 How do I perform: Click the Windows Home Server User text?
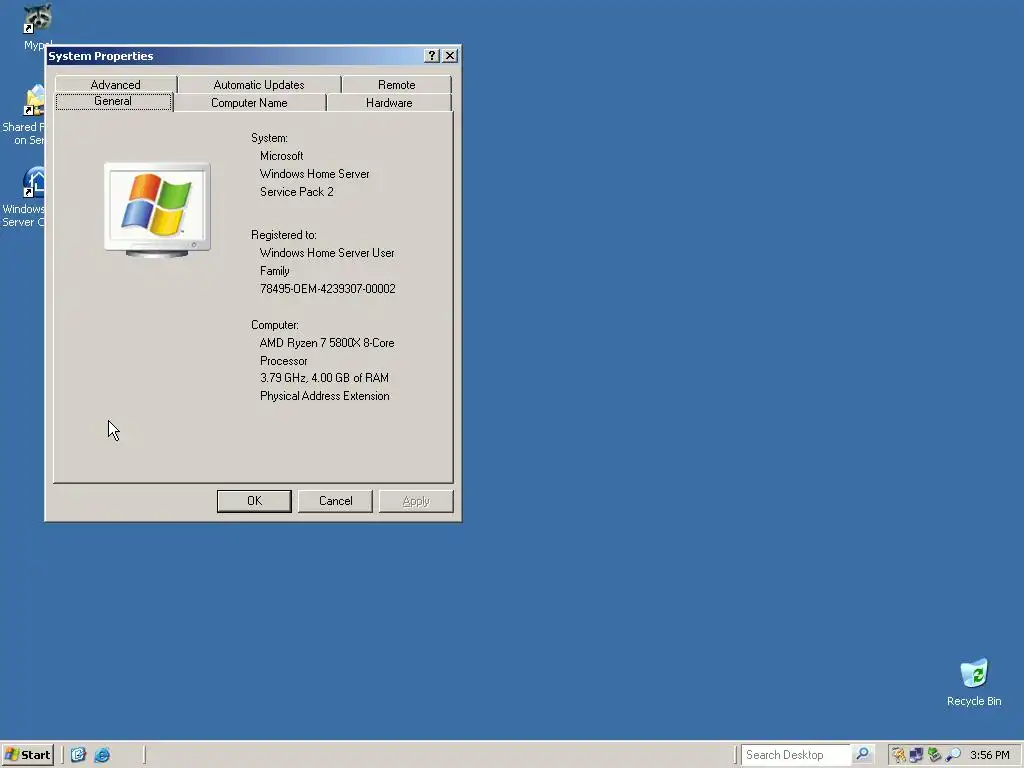[x=327, y=253]
